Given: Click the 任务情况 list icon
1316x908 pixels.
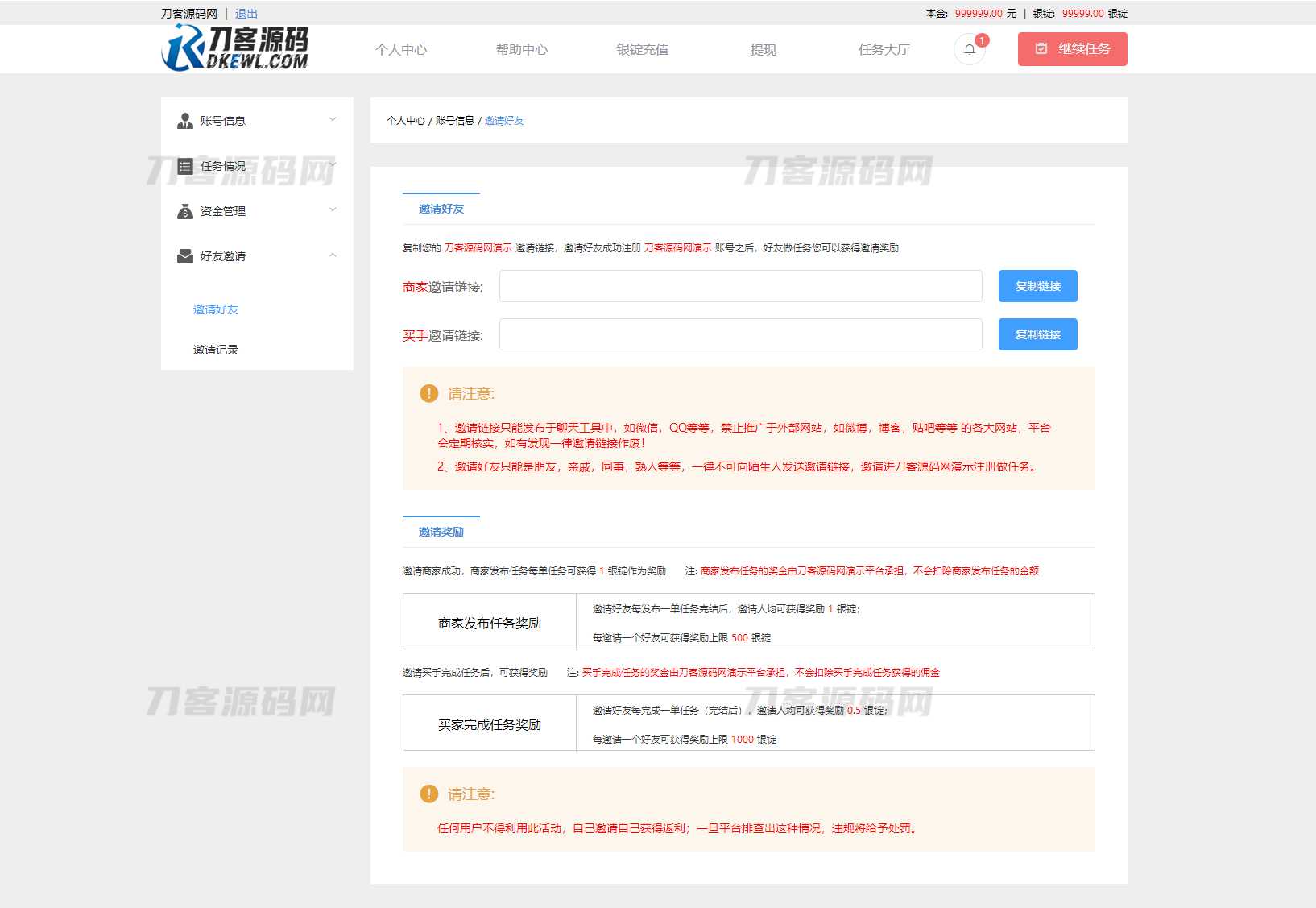Looking at the screenshot, I should coord(184,166).
